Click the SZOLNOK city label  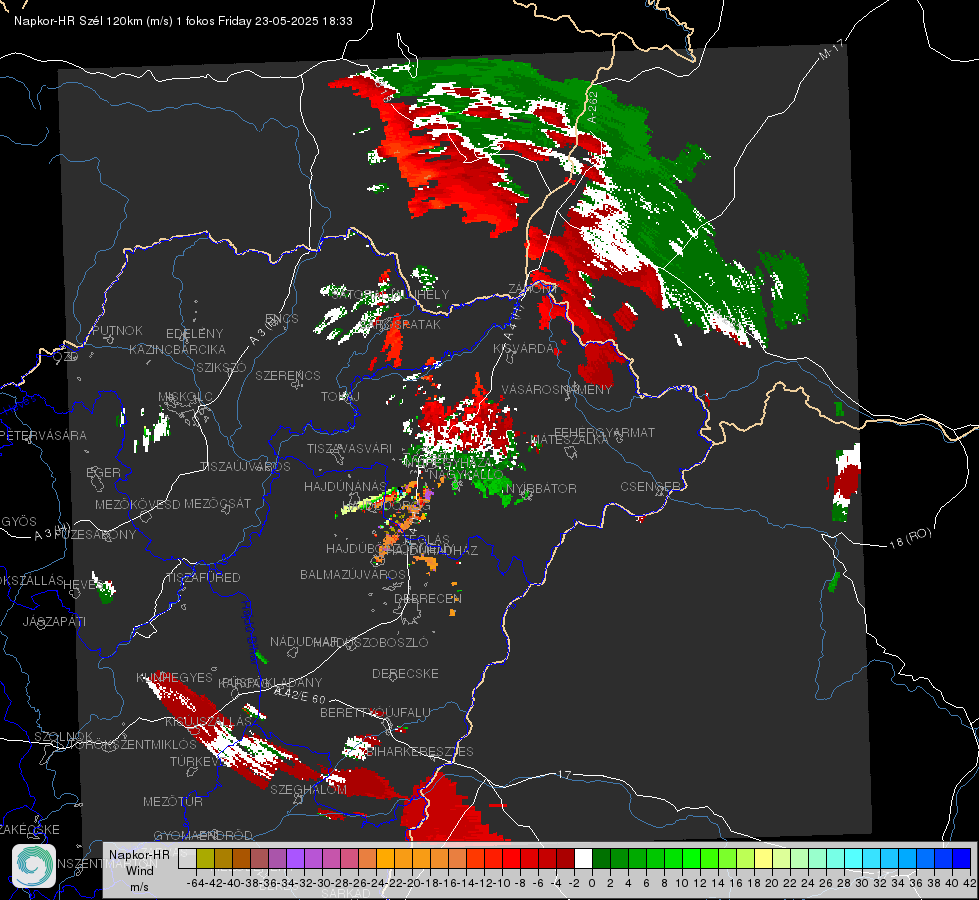click(63, 736)
